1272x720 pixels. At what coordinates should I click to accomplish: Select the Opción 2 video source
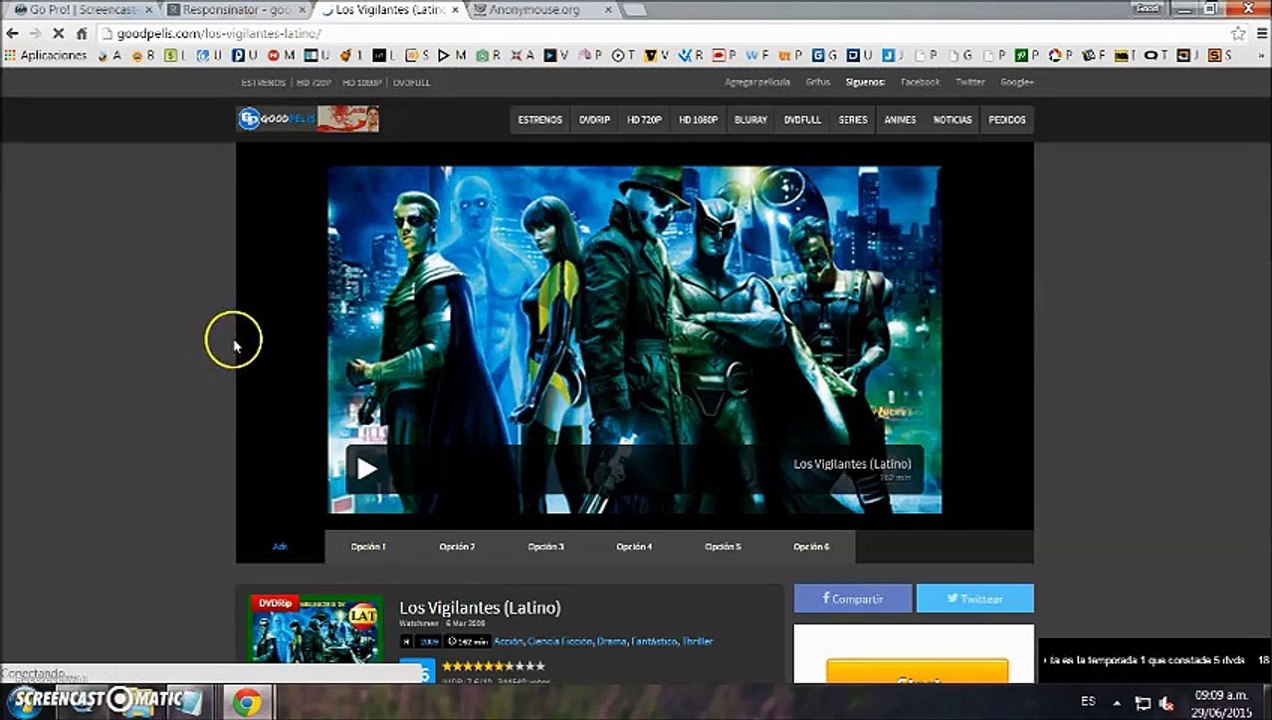(457, 547)
